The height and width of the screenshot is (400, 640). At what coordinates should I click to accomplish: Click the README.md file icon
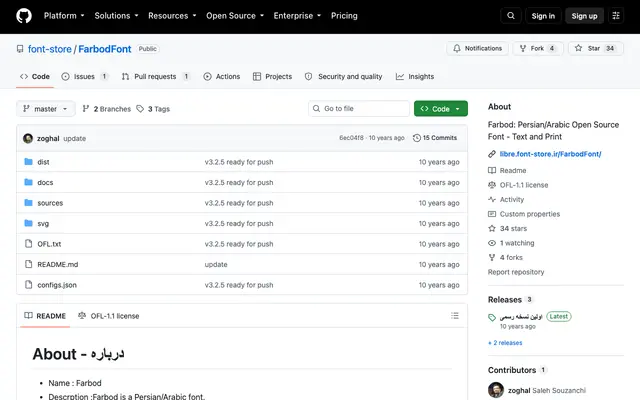point(29,264)
